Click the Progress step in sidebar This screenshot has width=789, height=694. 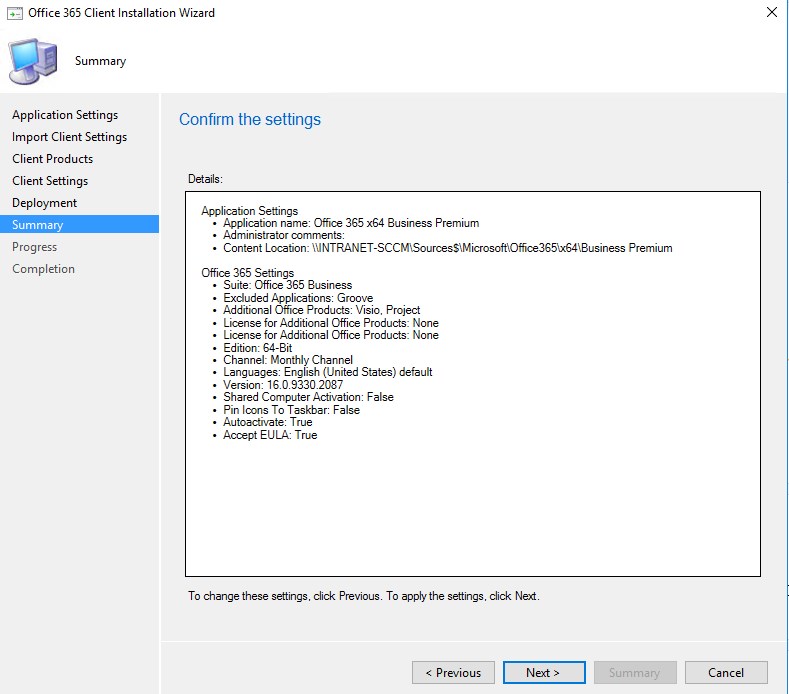pyautogui.click(x=35, y=247)
